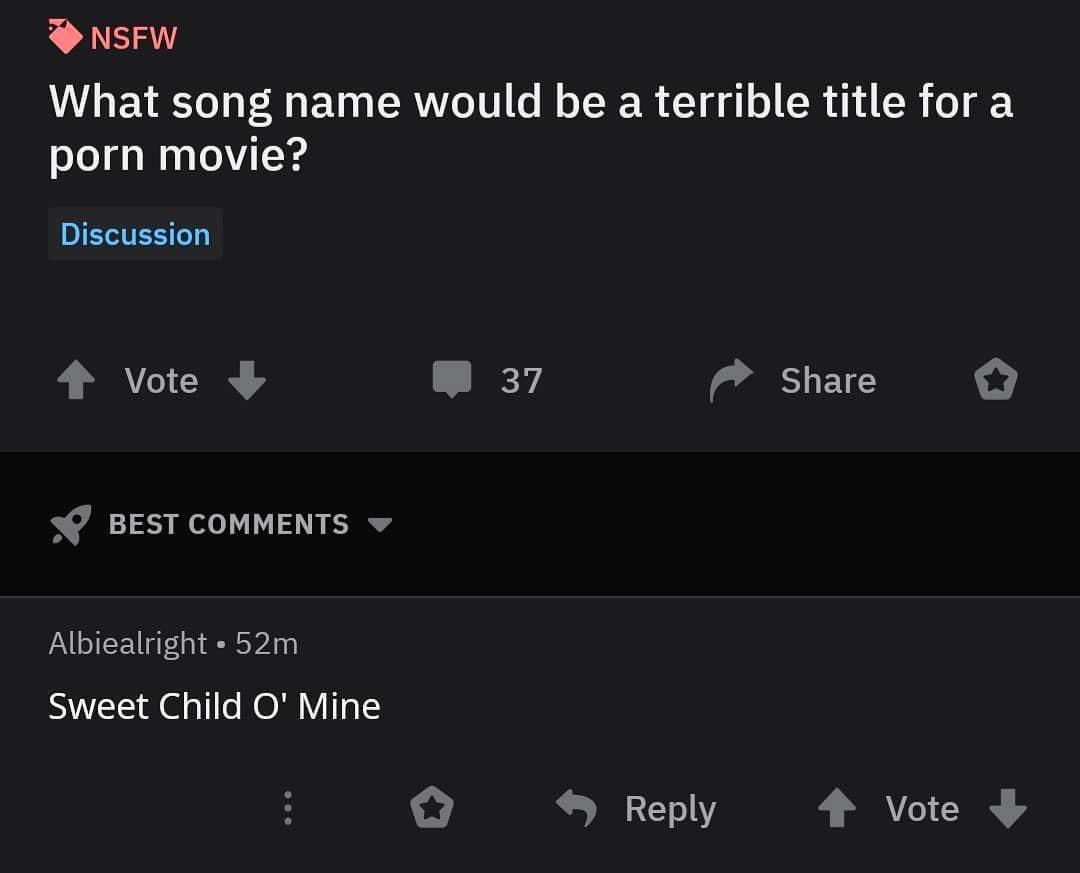
Task: Downvote the post
Action: click(x=247, y=380)
